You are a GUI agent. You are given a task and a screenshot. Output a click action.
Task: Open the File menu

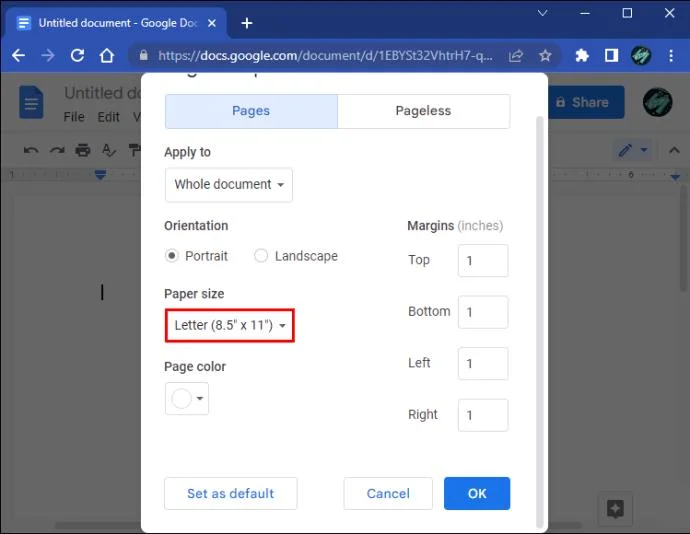74,117
